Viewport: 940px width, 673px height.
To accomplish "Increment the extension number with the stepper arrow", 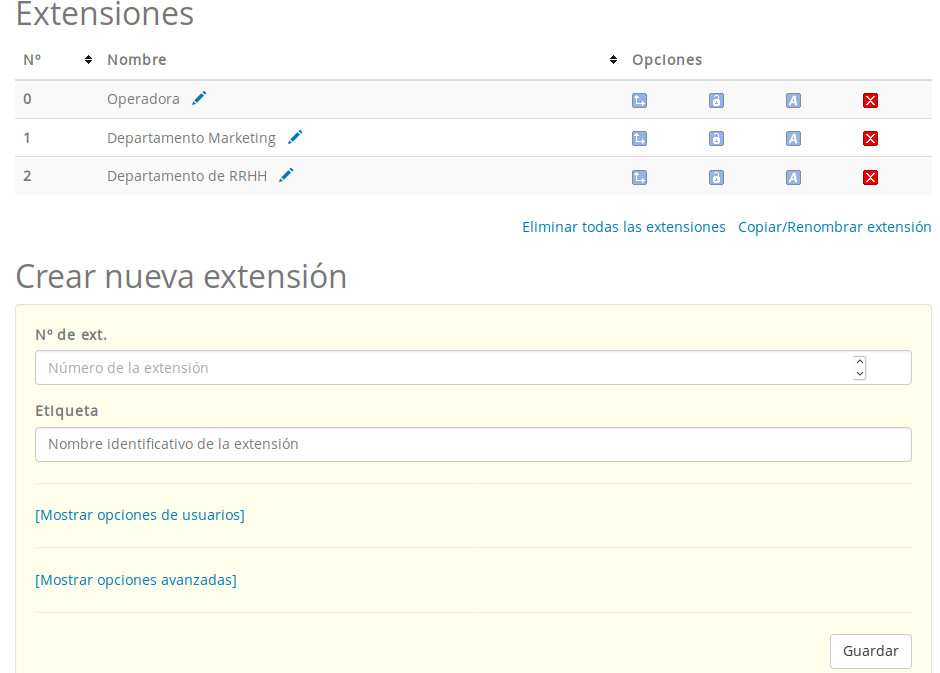I will [858, 361].
